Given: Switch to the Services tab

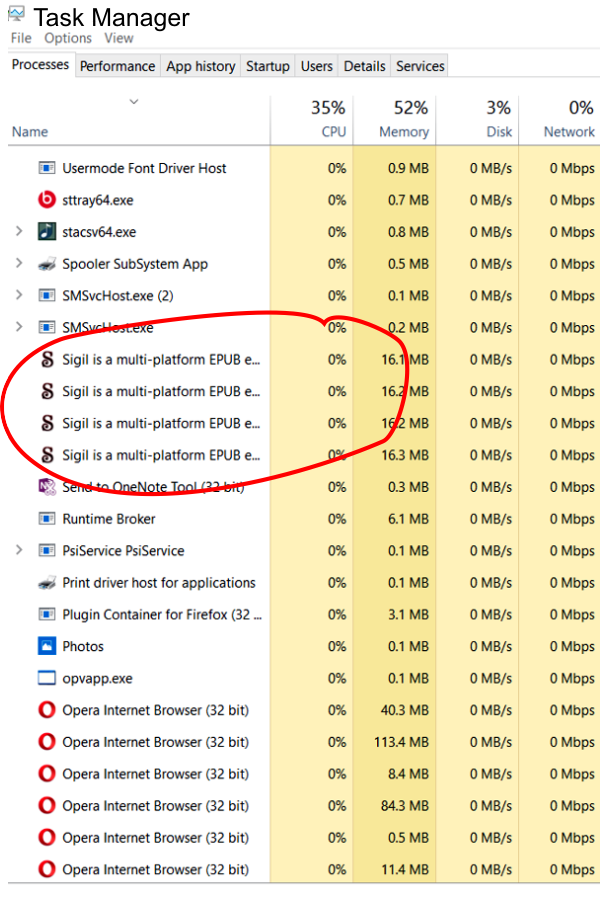Looking at the screenshot, I should [x=420, y=67].
